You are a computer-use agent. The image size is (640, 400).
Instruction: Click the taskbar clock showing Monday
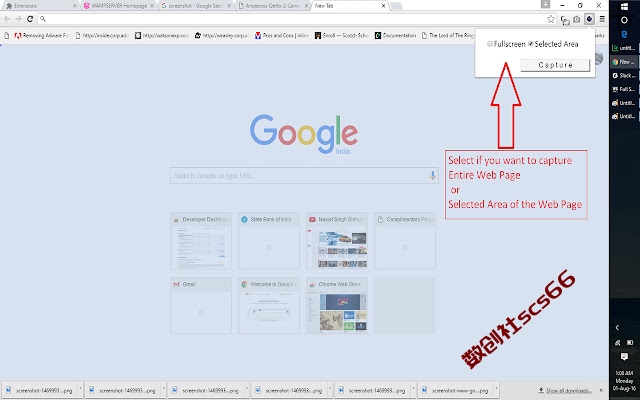[x=624, y=380]
